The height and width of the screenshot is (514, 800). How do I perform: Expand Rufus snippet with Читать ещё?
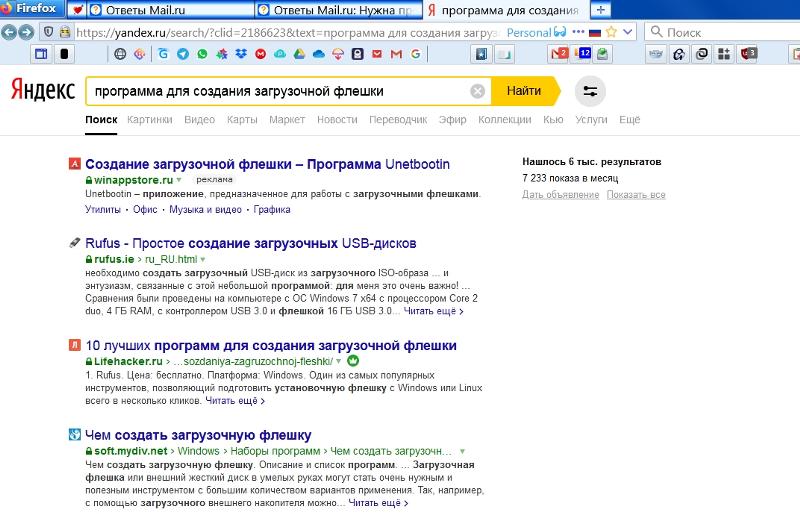click(434, 311)
